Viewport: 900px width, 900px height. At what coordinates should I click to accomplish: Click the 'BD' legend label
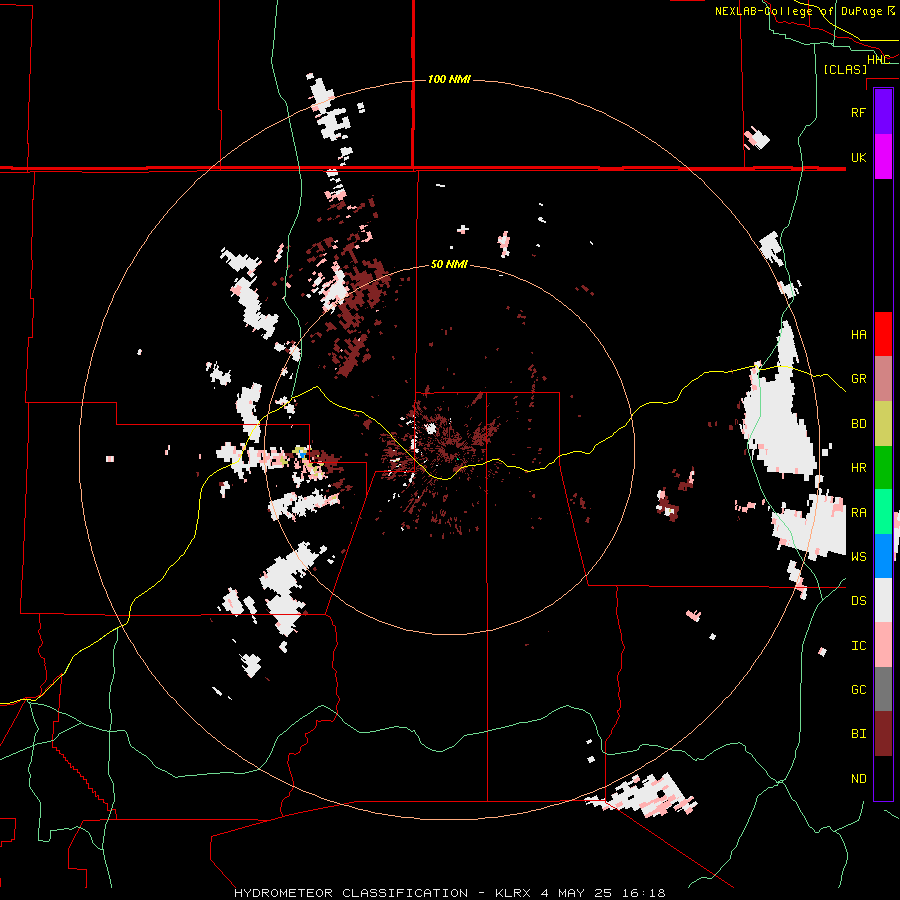click(x=859, y=424)
